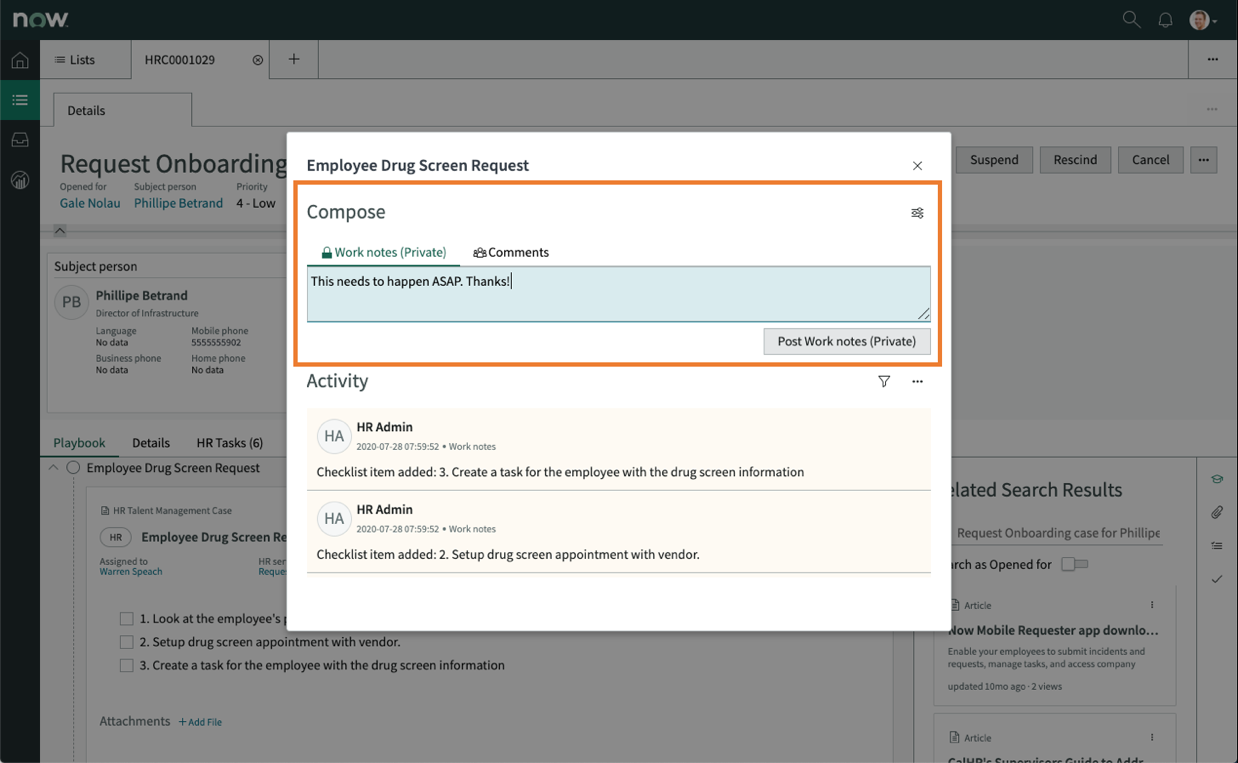Click the Cancel button
1238x763 pixels.
[1150, 159]
